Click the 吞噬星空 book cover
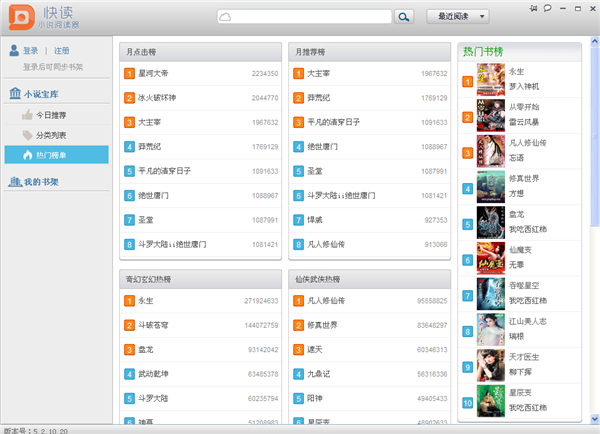The height and width of the screenshot is (434, 600). [x=491, y=294]
